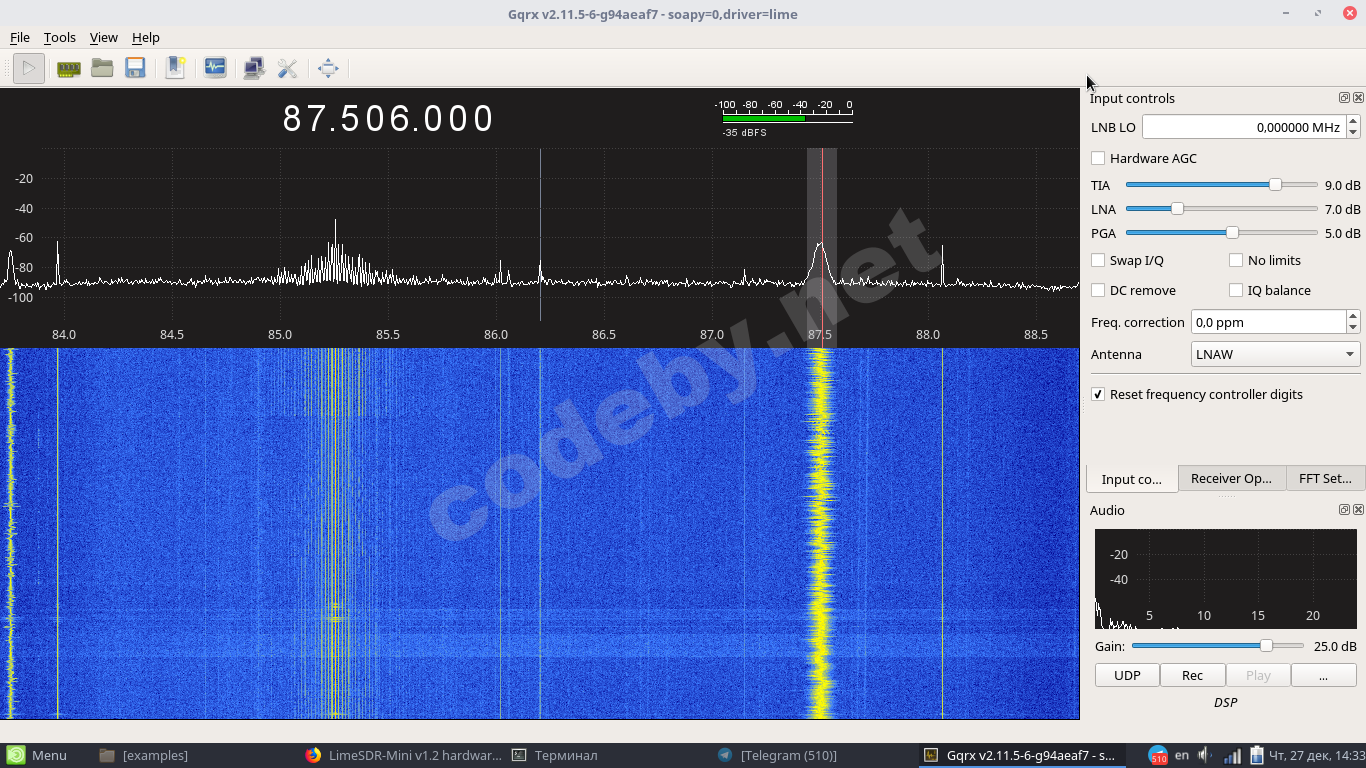Toggle full screen arrows icon in toolbar

(x=328, y=68)
